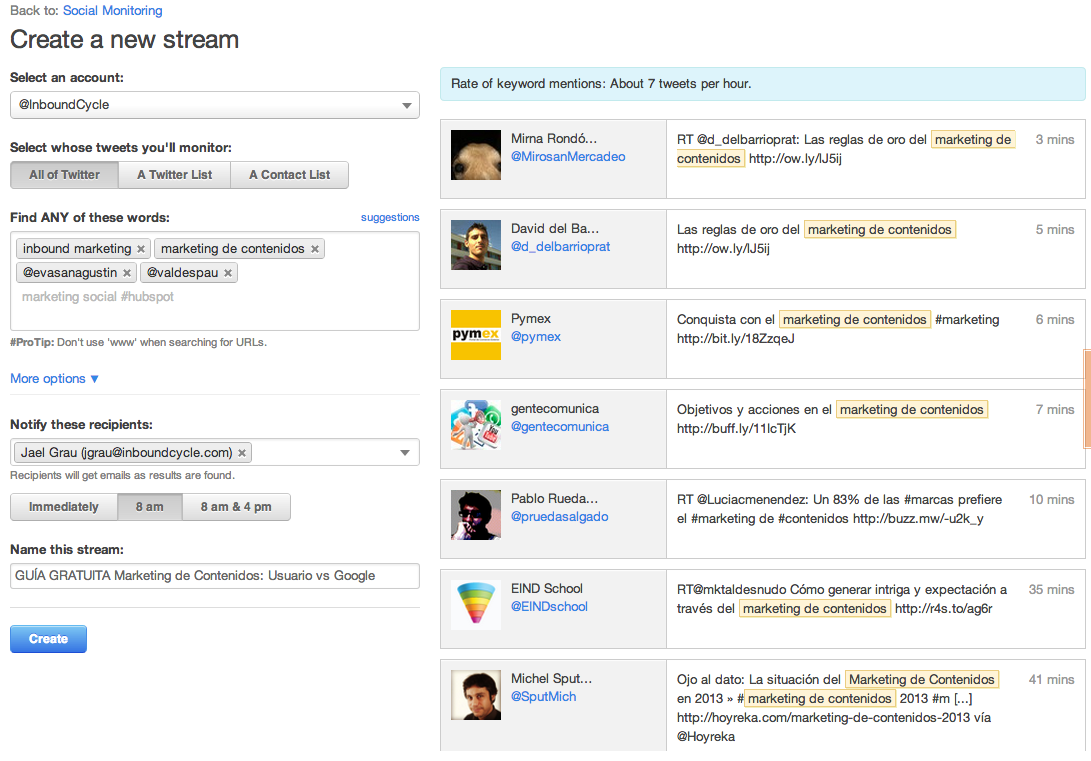This screenshot has height=761, width=1091.
Task: Click the 'EIND School' display name
Action: coord(547,588)
